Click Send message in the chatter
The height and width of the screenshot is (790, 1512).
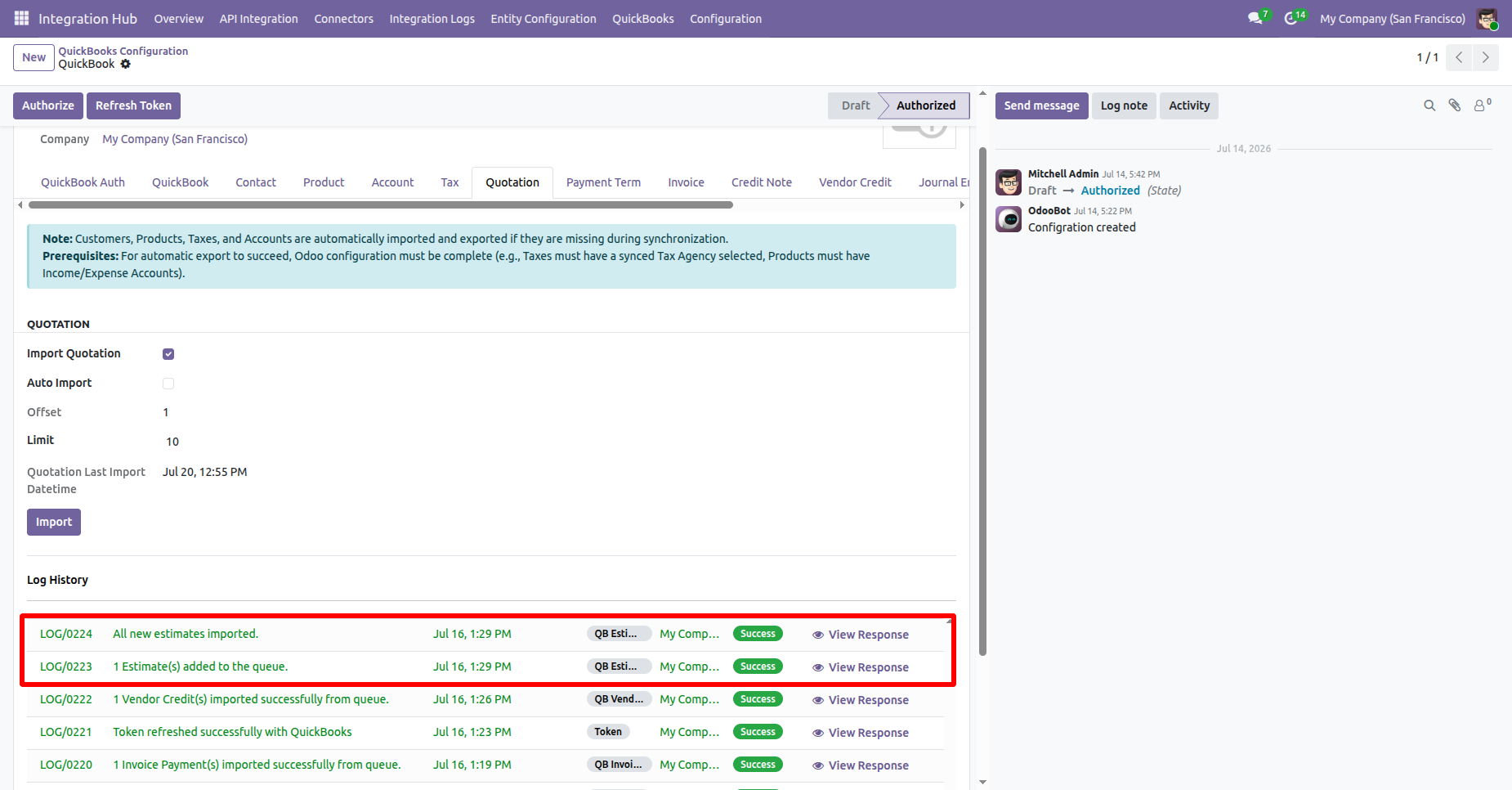click(1041, 105)
